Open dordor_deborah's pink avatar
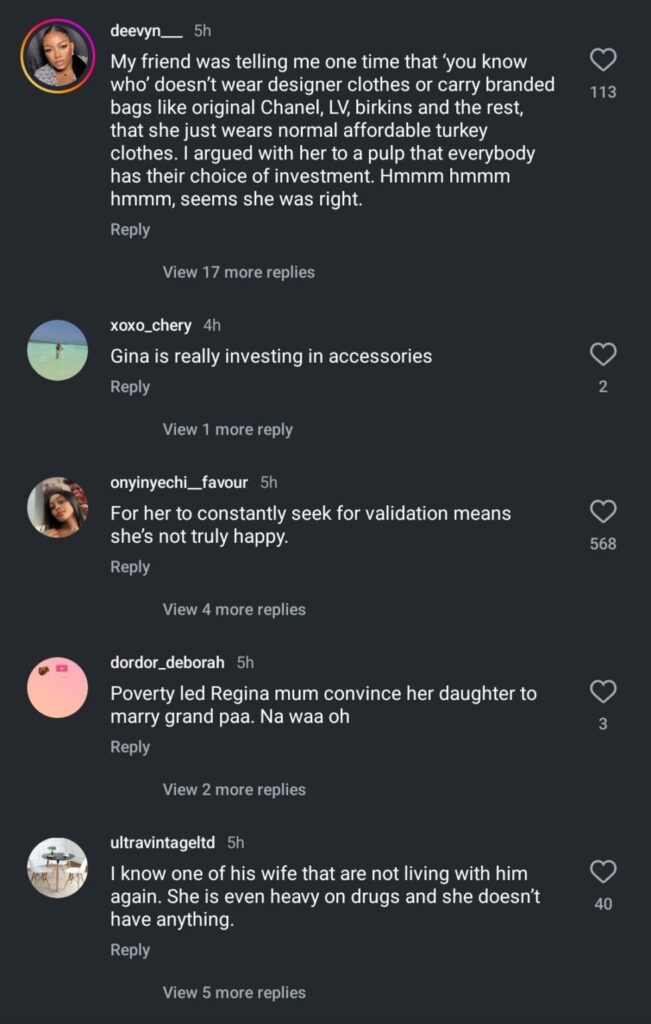 click(x=57, y=687)
